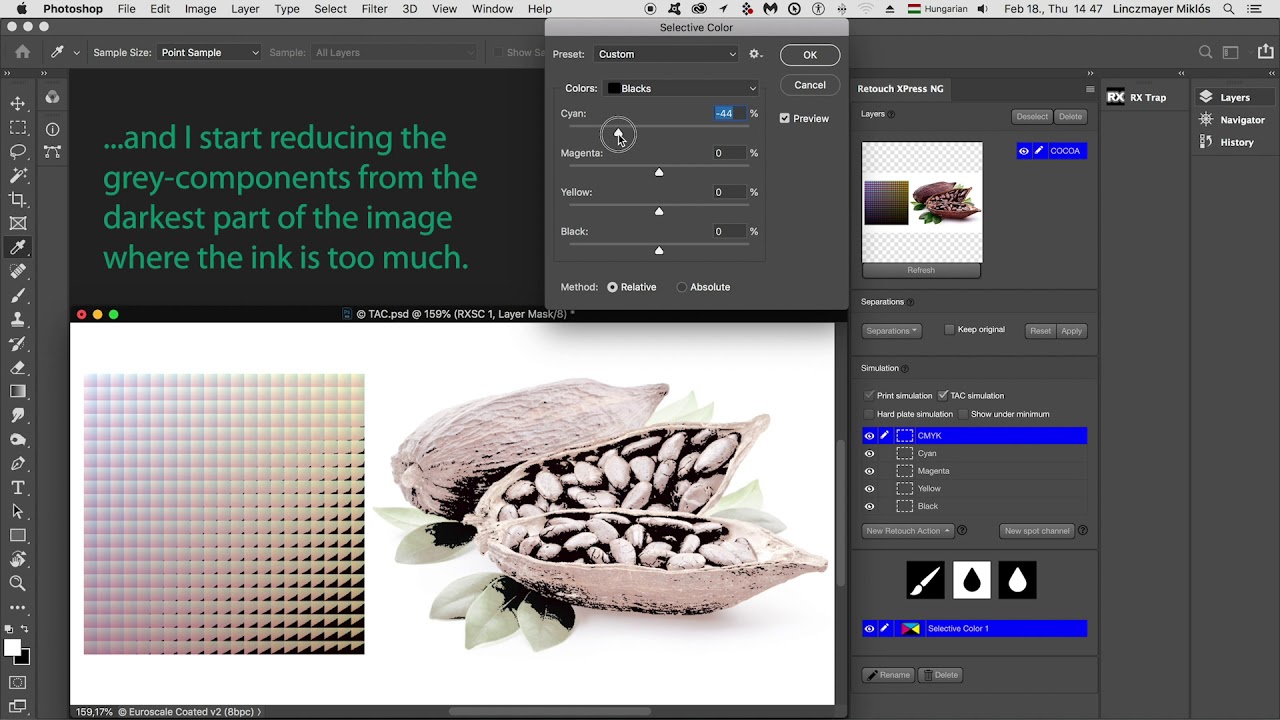Screen dimensions: 1280x720
Task: Select the Eyedropper tool in toolbar
Action: click(18, 247)
